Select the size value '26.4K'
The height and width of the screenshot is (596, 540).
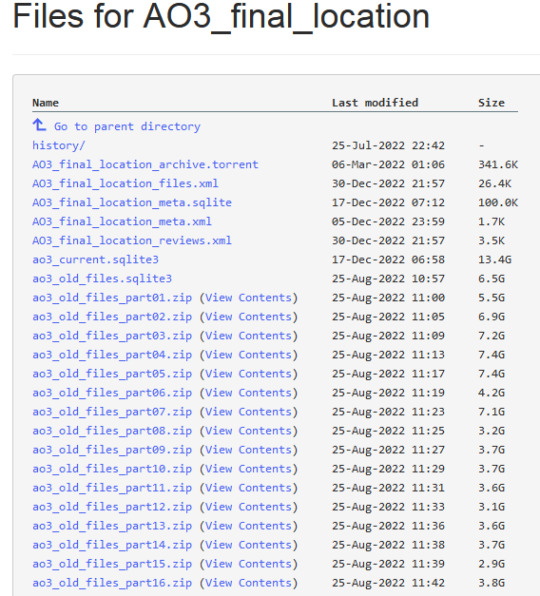[x=494, y=184]
